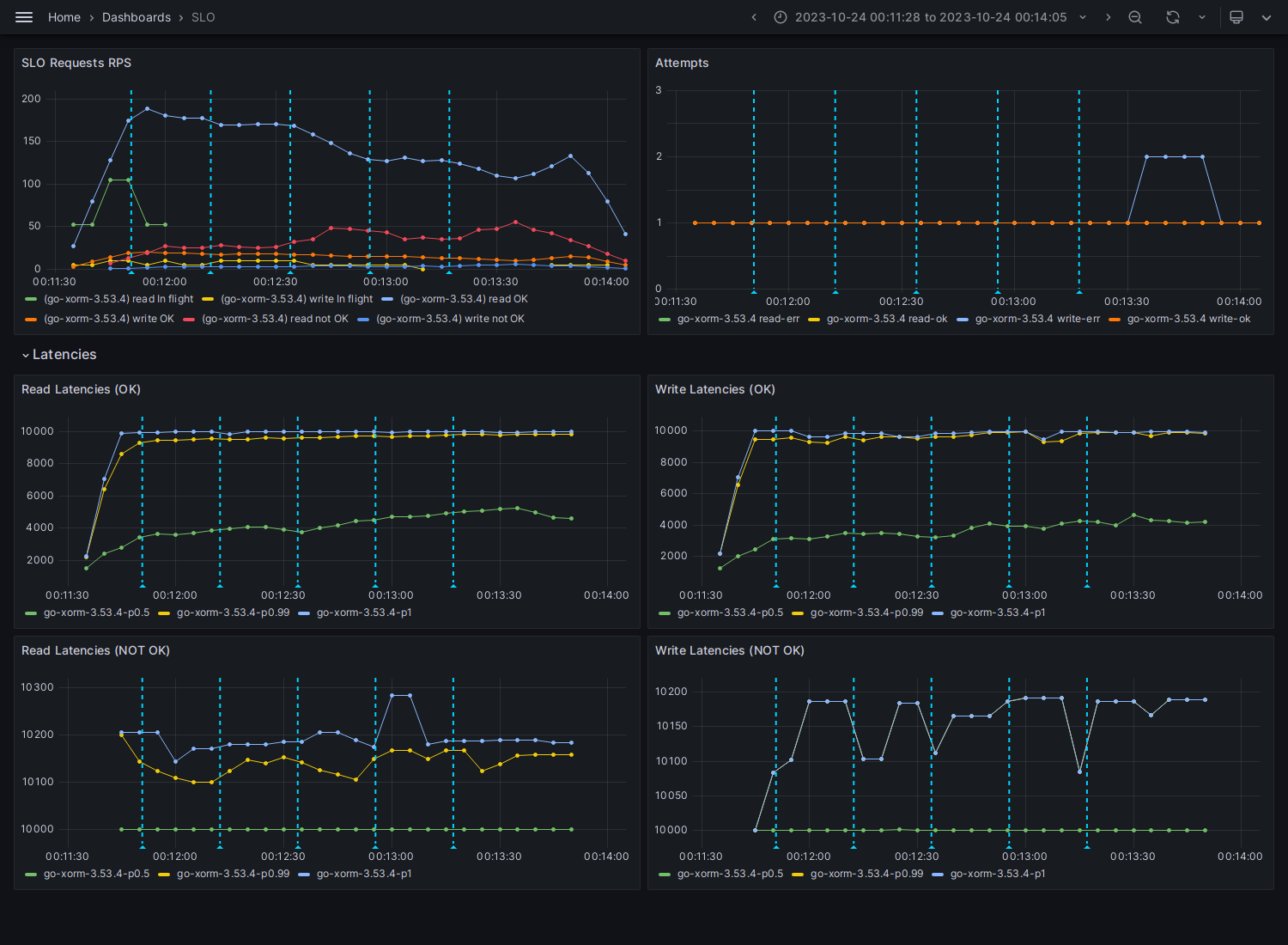Click p0.5 legend in Write Latencies (NOT OK)

[x=730, y=874]
